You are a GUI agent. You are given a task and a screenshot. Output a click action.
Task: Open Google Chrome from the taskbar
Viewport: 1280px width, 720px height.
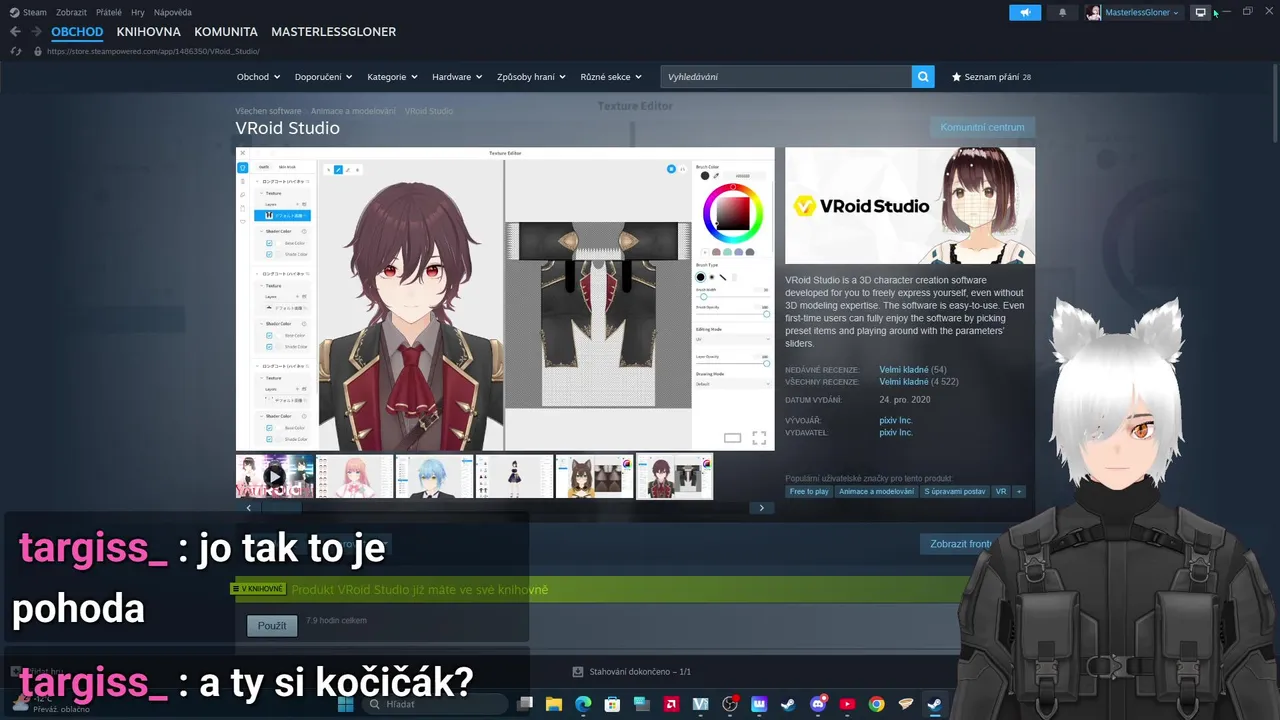point(876,704)
